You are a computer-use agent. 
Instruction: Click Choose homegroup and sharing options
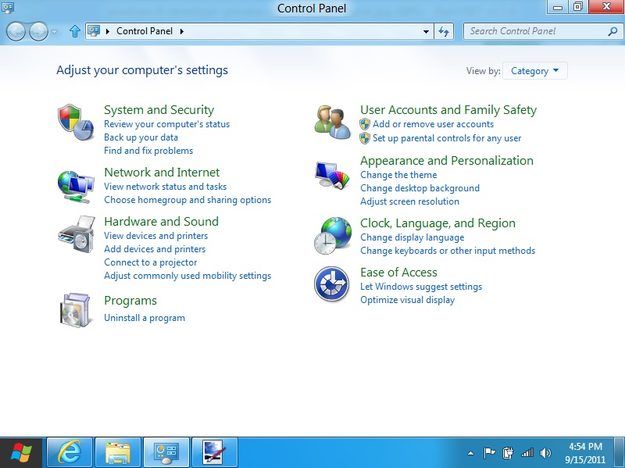point(187,200)
